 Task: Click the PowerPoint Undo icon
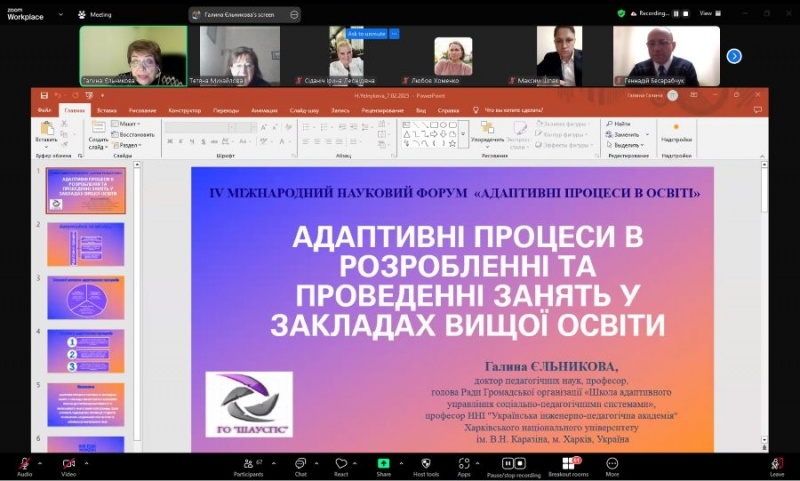pyautogui.click(x=58, y=95)
